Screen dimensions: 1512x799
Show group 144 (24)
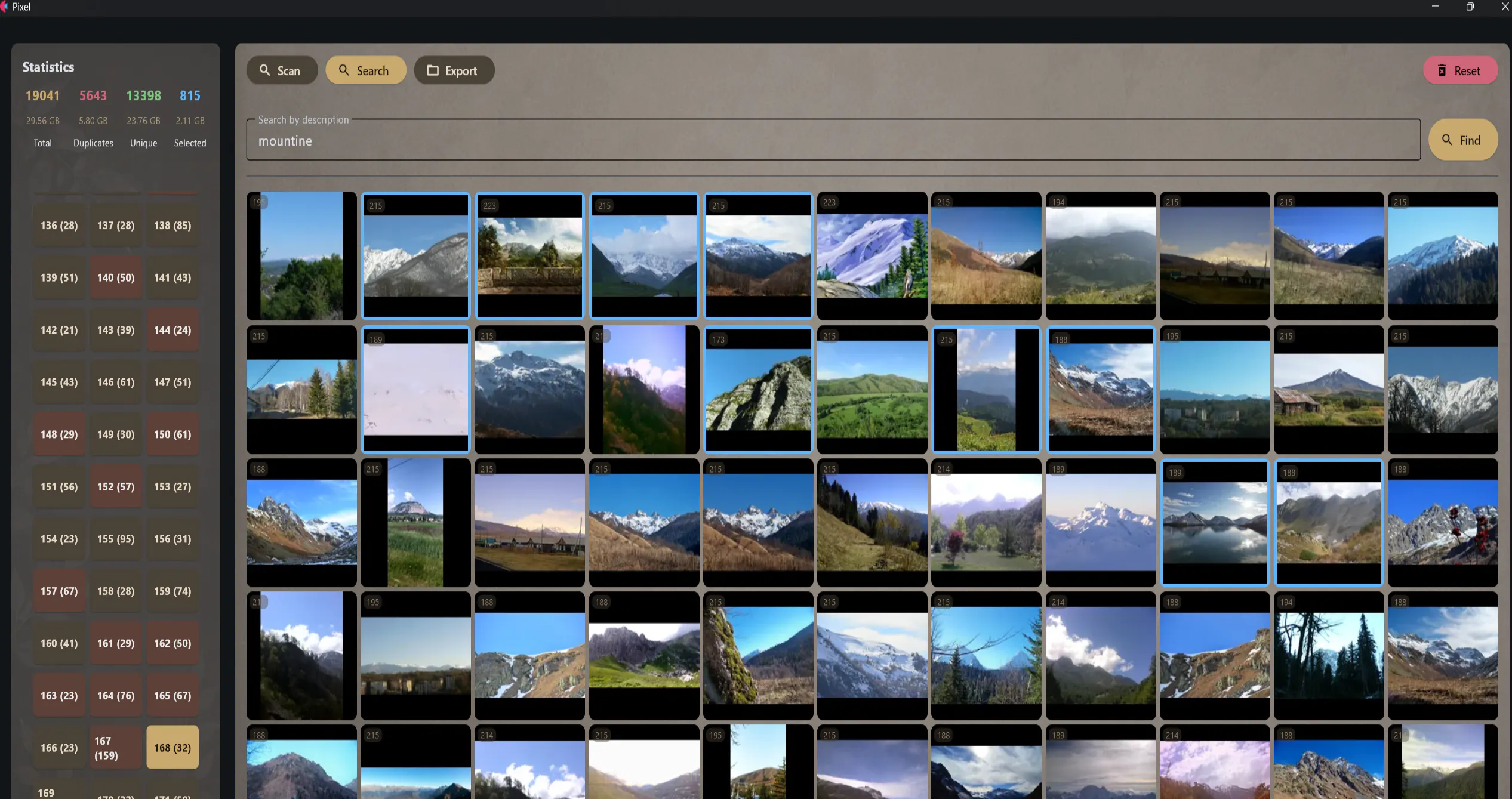pos(173,330)
